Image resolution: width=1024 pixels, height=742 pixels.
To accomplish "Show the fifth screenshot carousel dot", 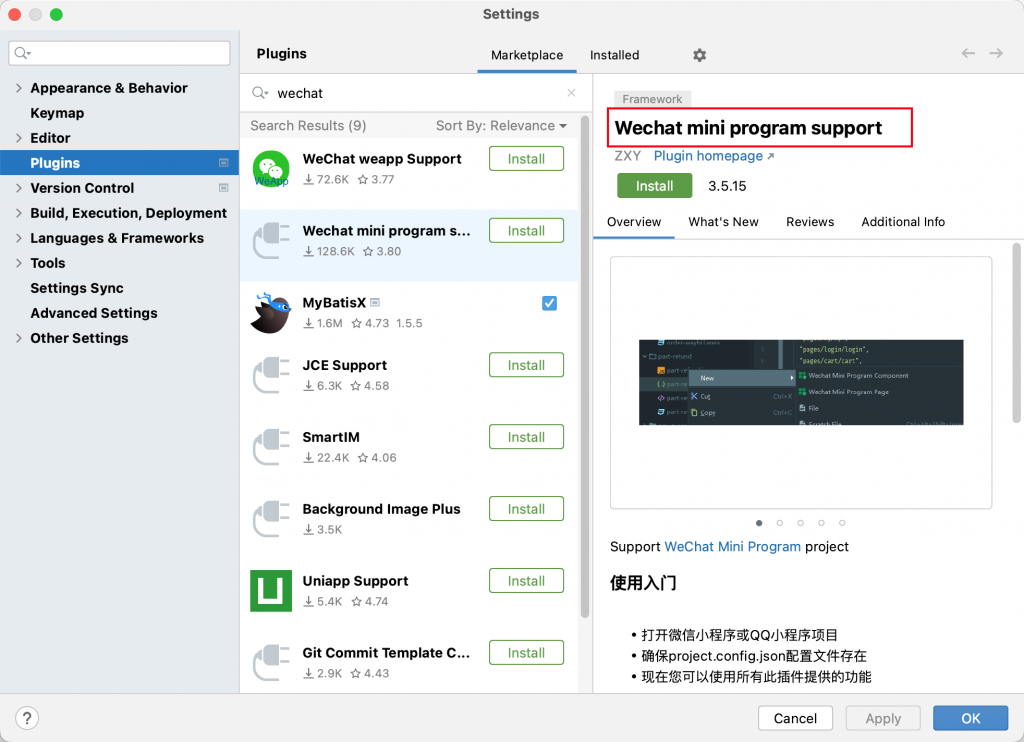I will click(842, 523).
